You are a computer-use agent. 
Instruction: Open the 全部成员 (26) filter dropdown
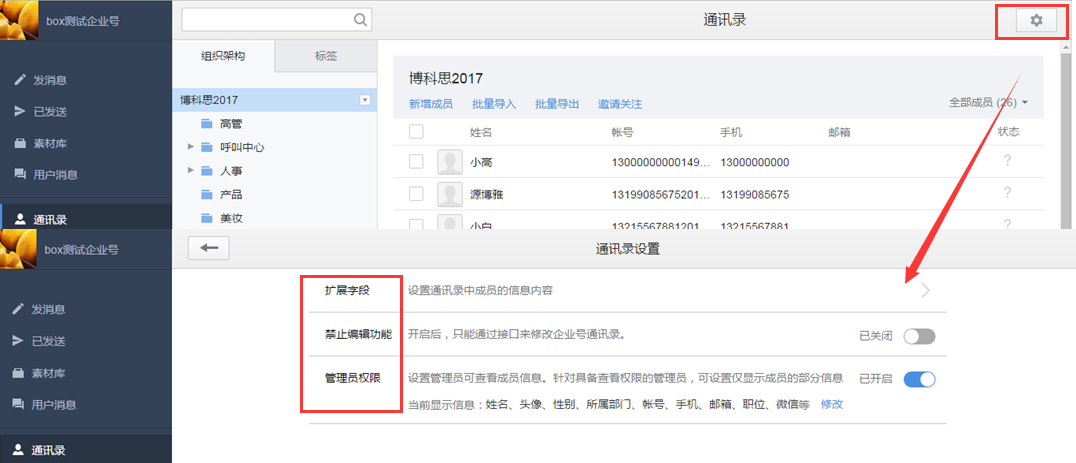click(988, 103)
